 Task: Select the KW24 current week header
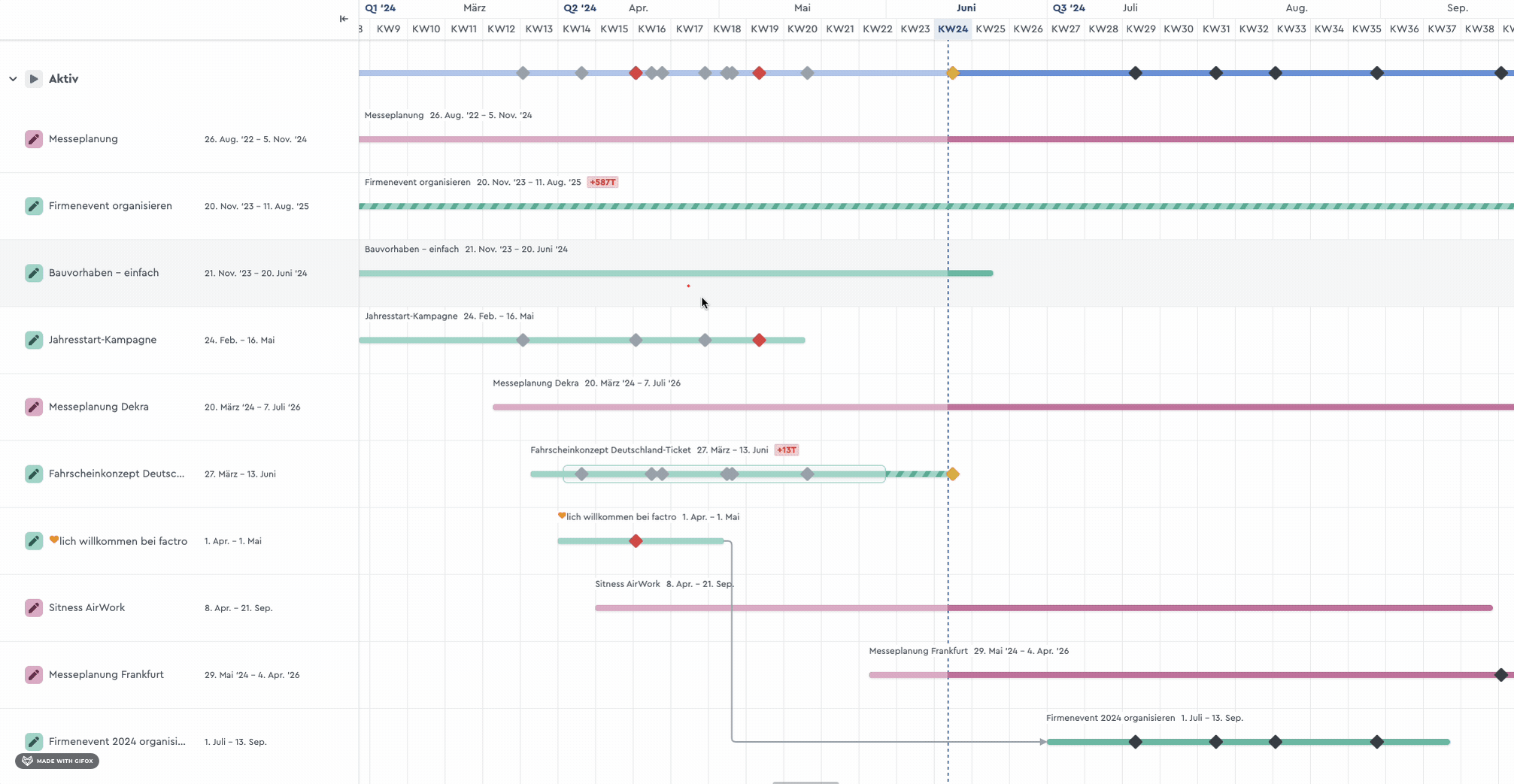point(953,29)
